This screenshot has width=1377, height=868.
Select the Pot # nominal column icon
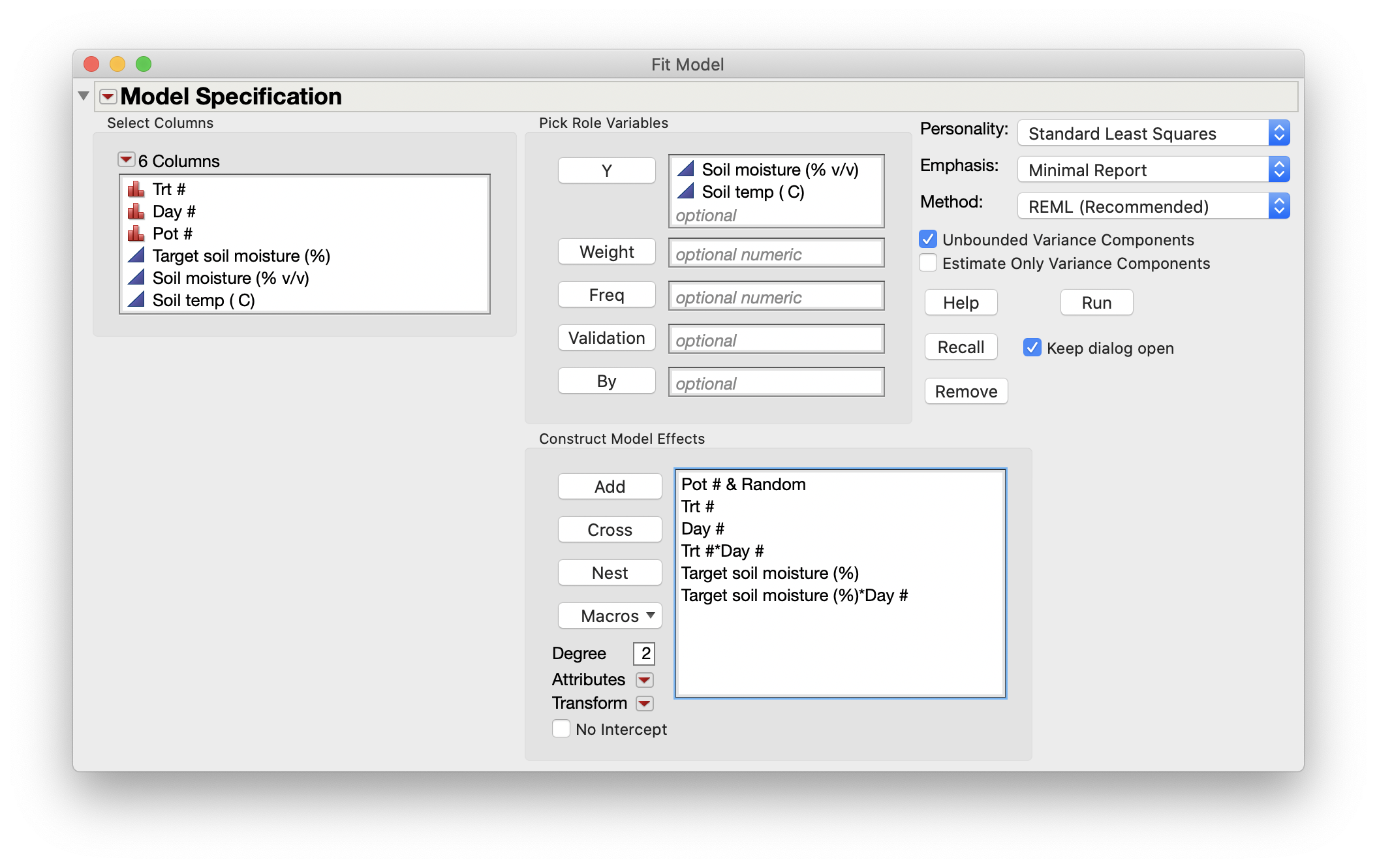(x=136, y=234)
